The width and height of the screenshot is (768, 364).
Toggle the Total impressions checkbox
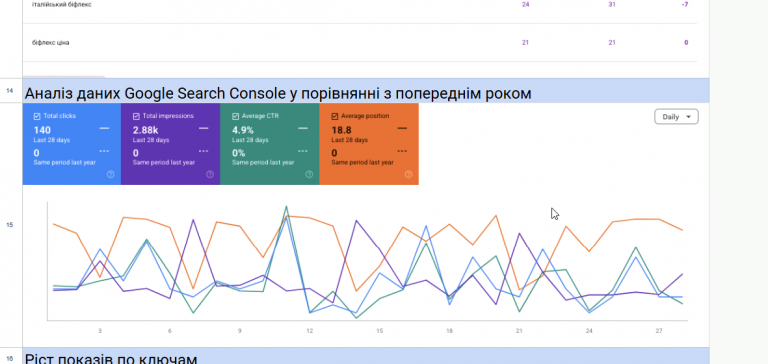(x=136, y=117)
